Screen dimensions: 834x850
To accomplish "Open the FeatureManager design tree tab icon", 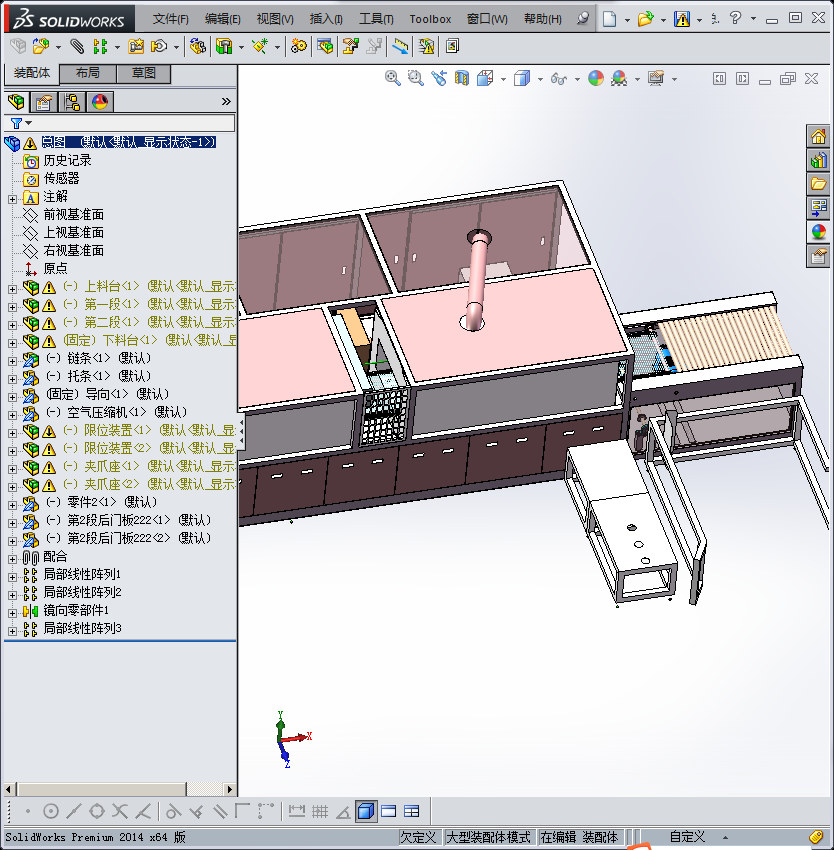I will (16, 101).
